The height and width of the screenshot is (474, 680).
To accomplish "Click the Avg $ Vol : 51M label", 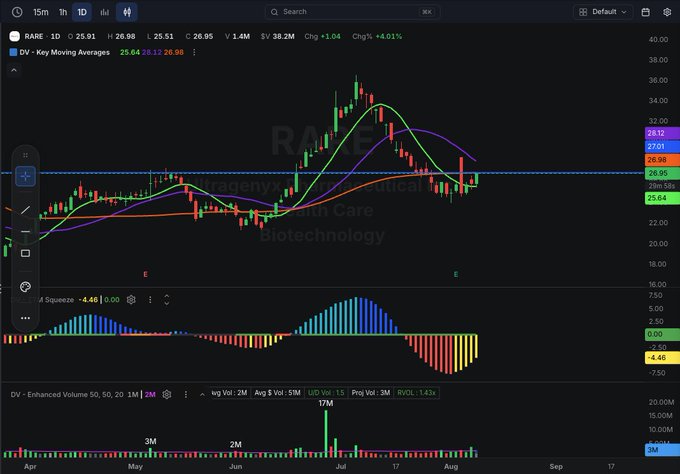I will pos(278,393).
